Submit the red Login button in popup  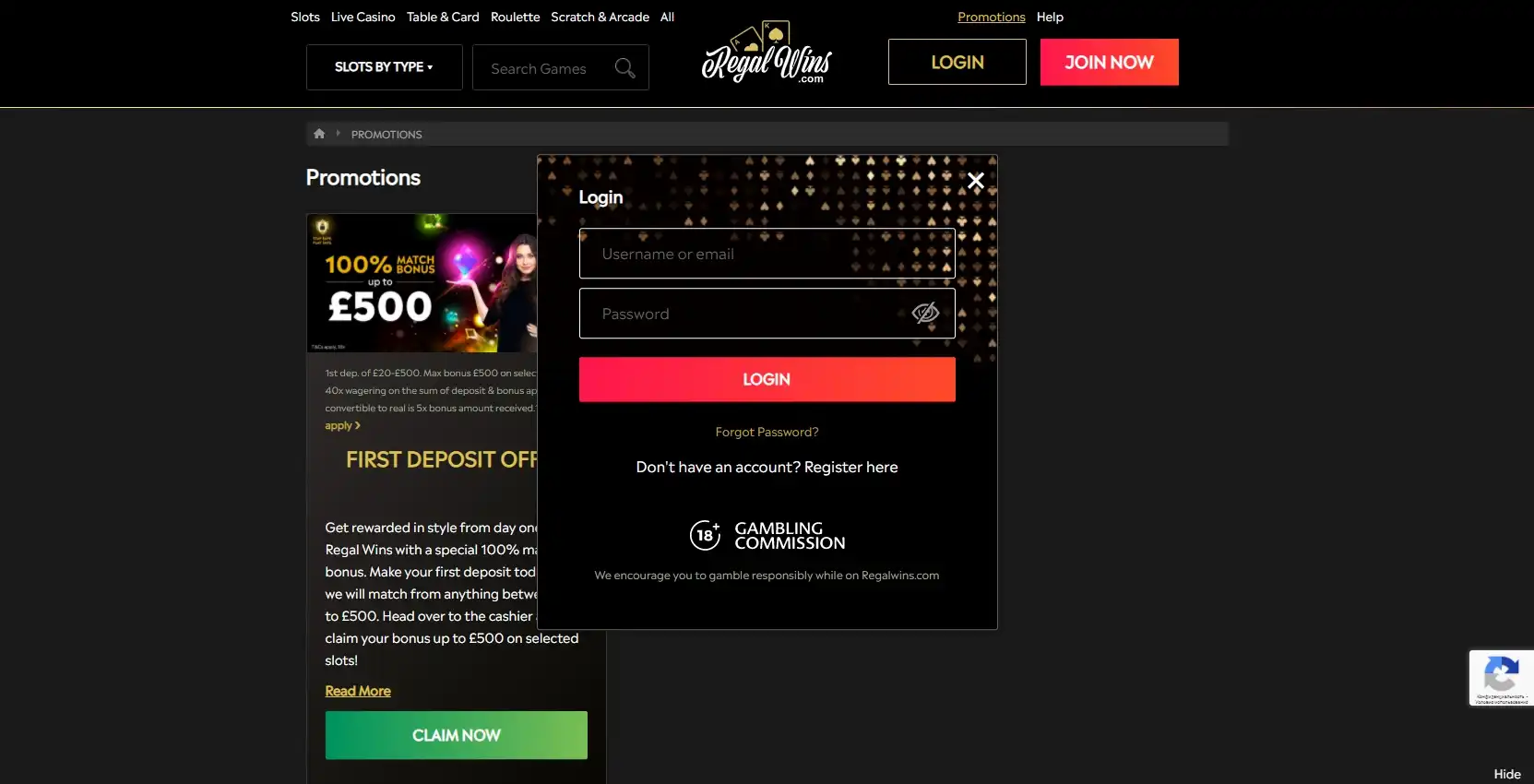[767, 379]
